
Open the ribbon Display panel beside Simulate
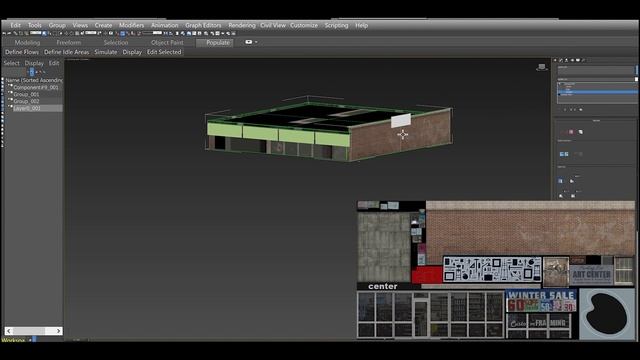(x=132, y=52)
